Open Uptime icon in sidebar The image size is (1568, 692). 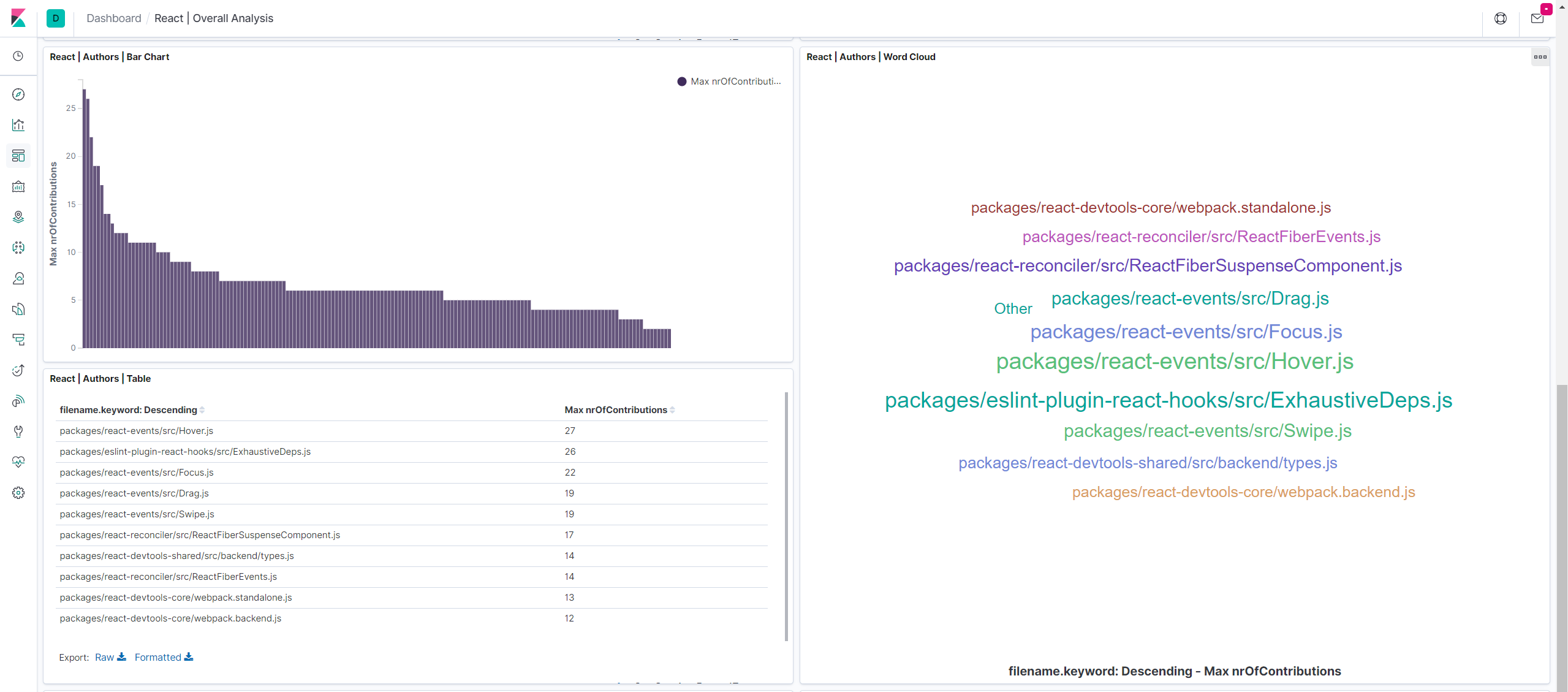[x=18, y=370]
